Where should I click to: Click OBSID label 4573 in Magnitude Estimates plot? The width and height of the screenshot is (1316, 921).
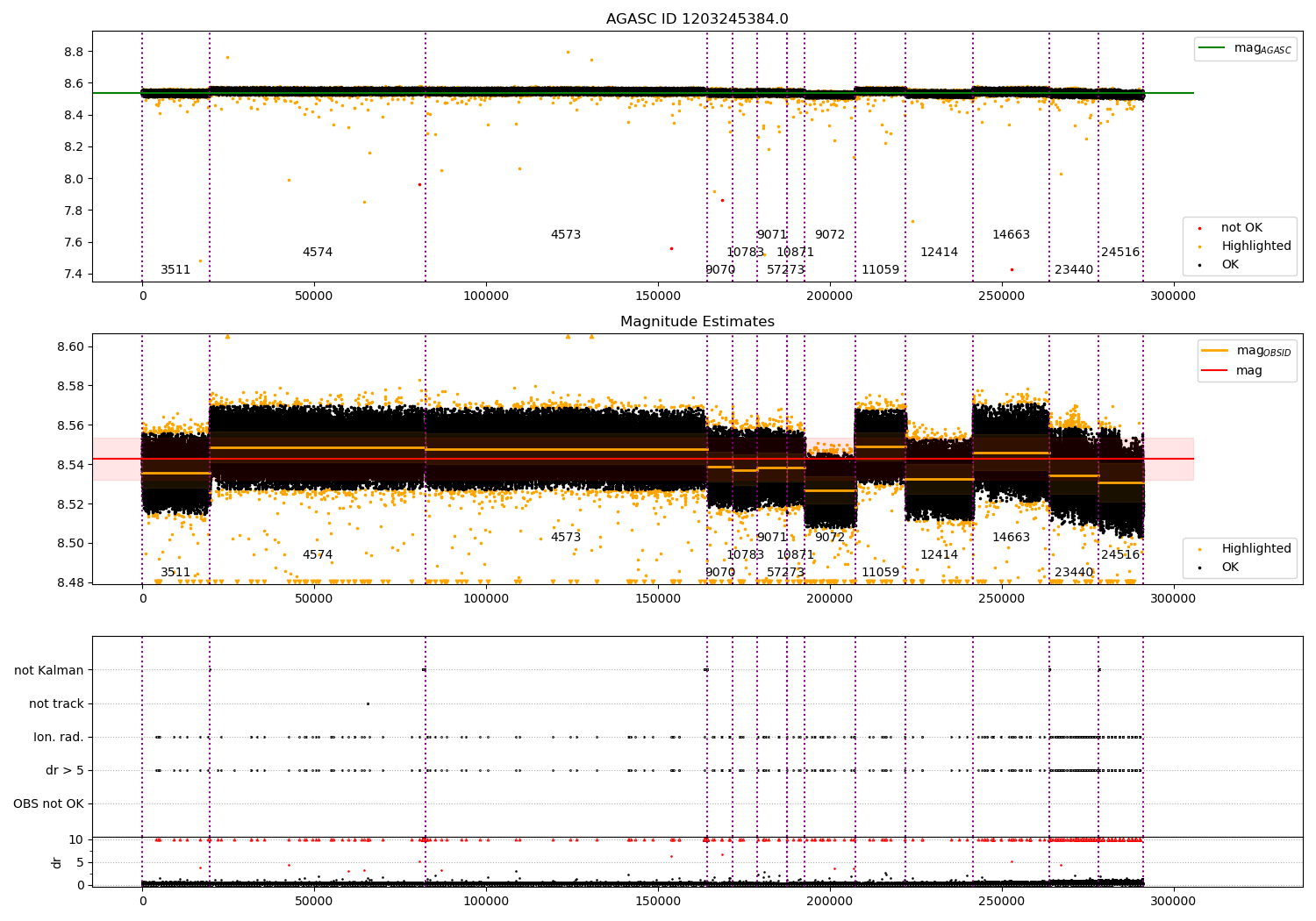tap(566, 538)
